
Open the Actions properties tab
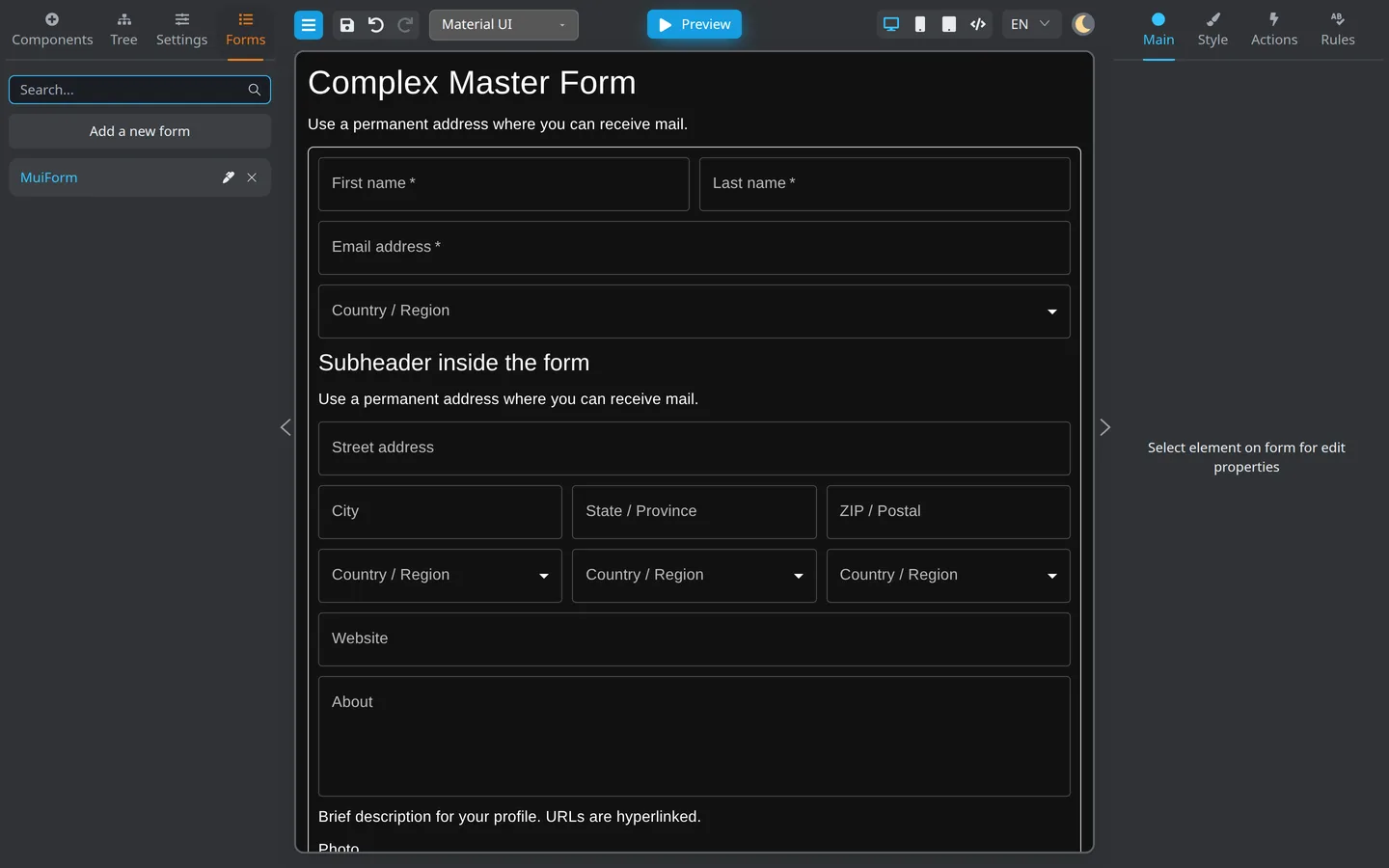pos(1274,30)
